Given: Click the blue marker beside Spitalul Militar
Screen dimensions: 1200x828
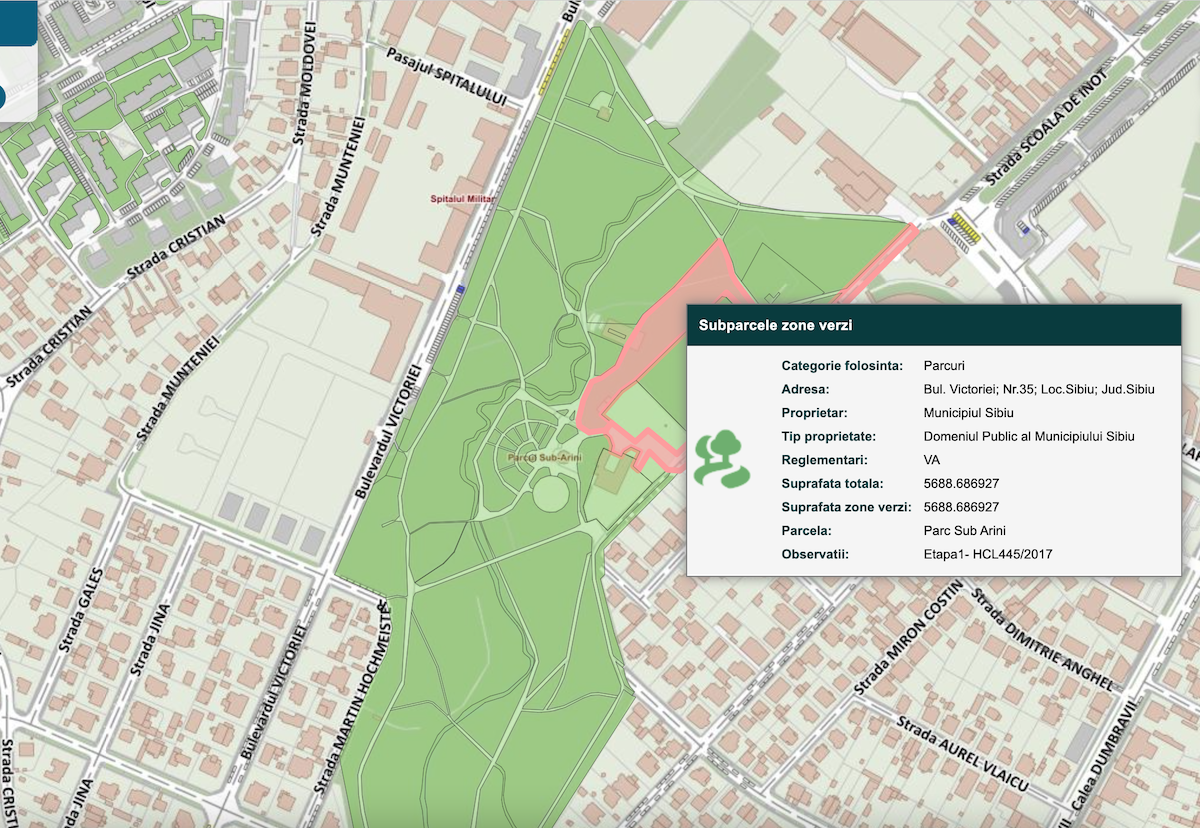Looking at the screenshot, I should pyautogui.click(x=459, y=289).
